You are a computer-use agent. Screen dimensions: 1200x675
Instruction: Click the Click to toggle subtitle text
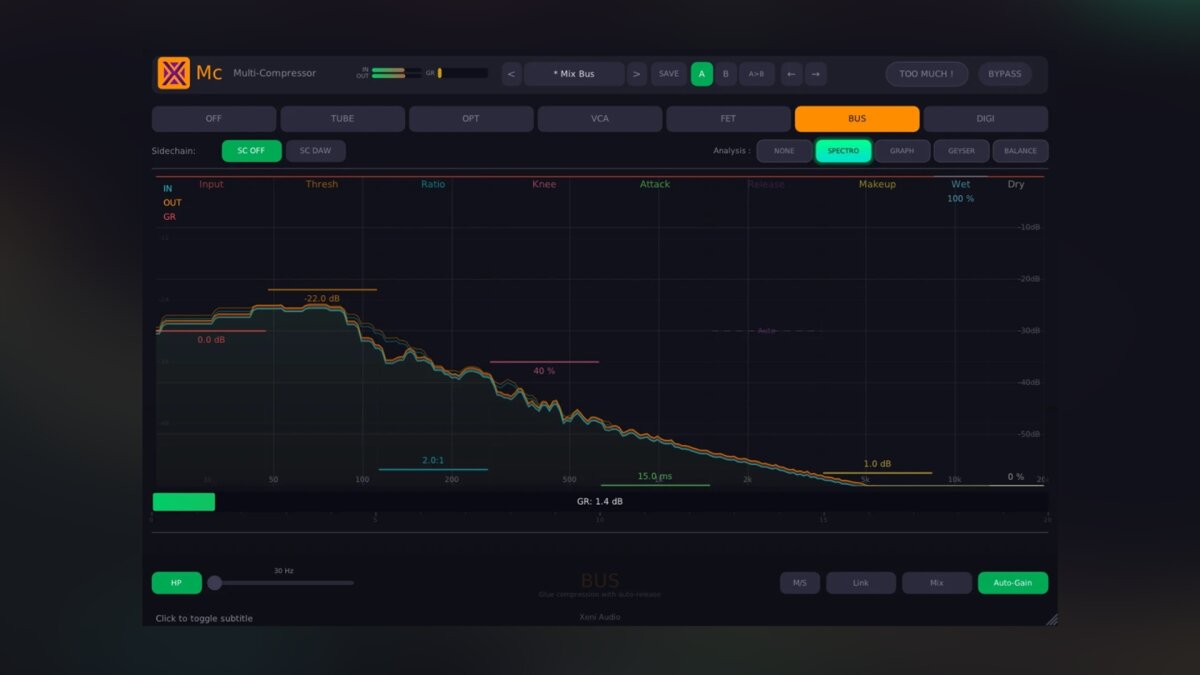pyautogui.click(x=204, y=618)
